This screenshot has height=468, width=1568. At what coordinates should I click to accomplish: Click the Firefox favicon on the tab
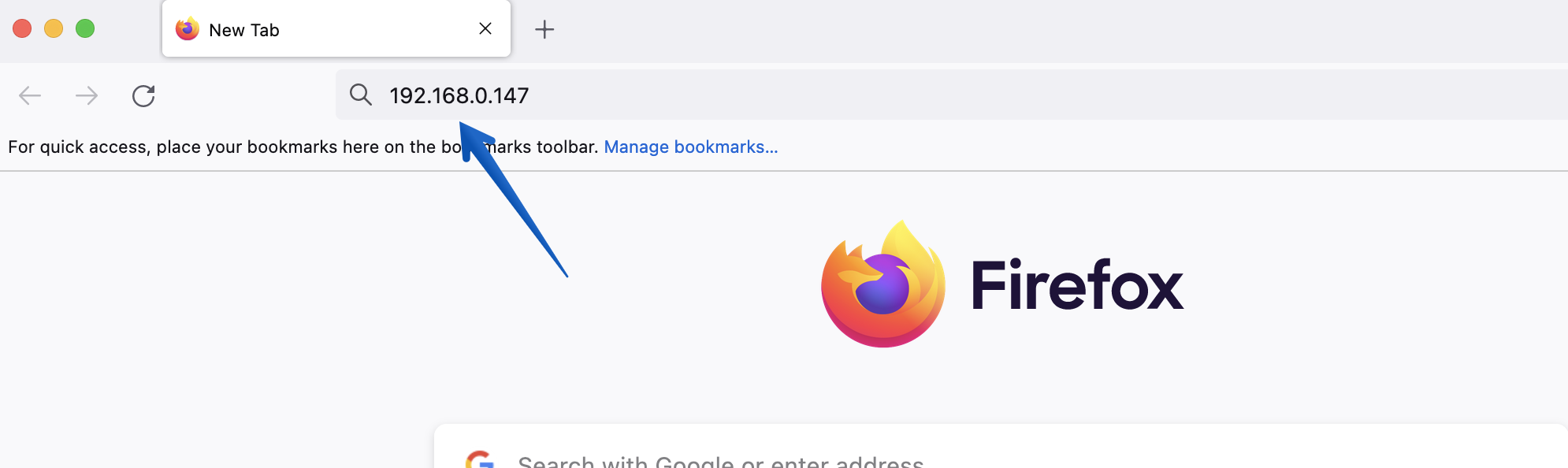(188, 29)
